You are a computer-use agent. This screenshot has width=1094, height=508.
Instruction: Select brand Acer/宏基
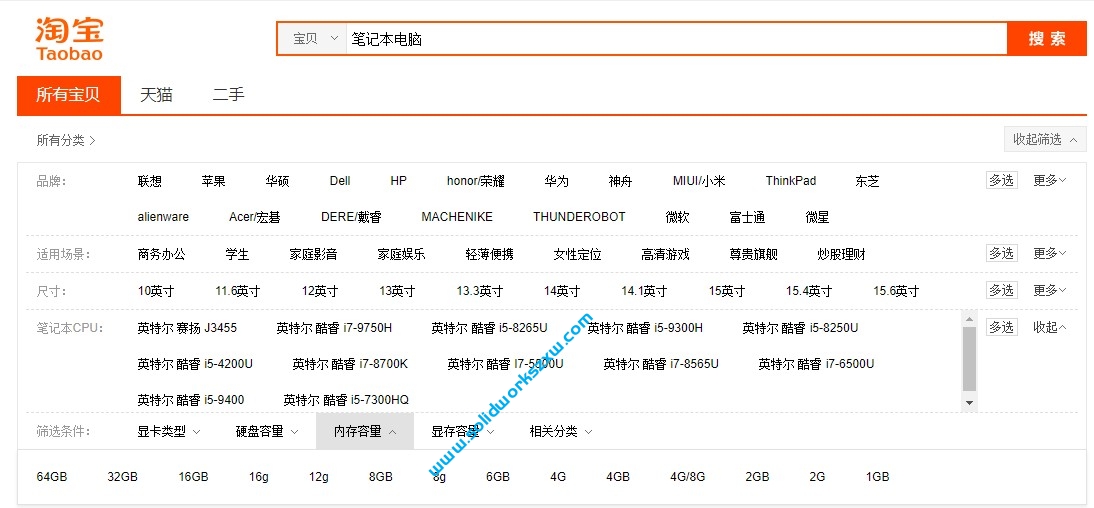[x=255, y=217]
